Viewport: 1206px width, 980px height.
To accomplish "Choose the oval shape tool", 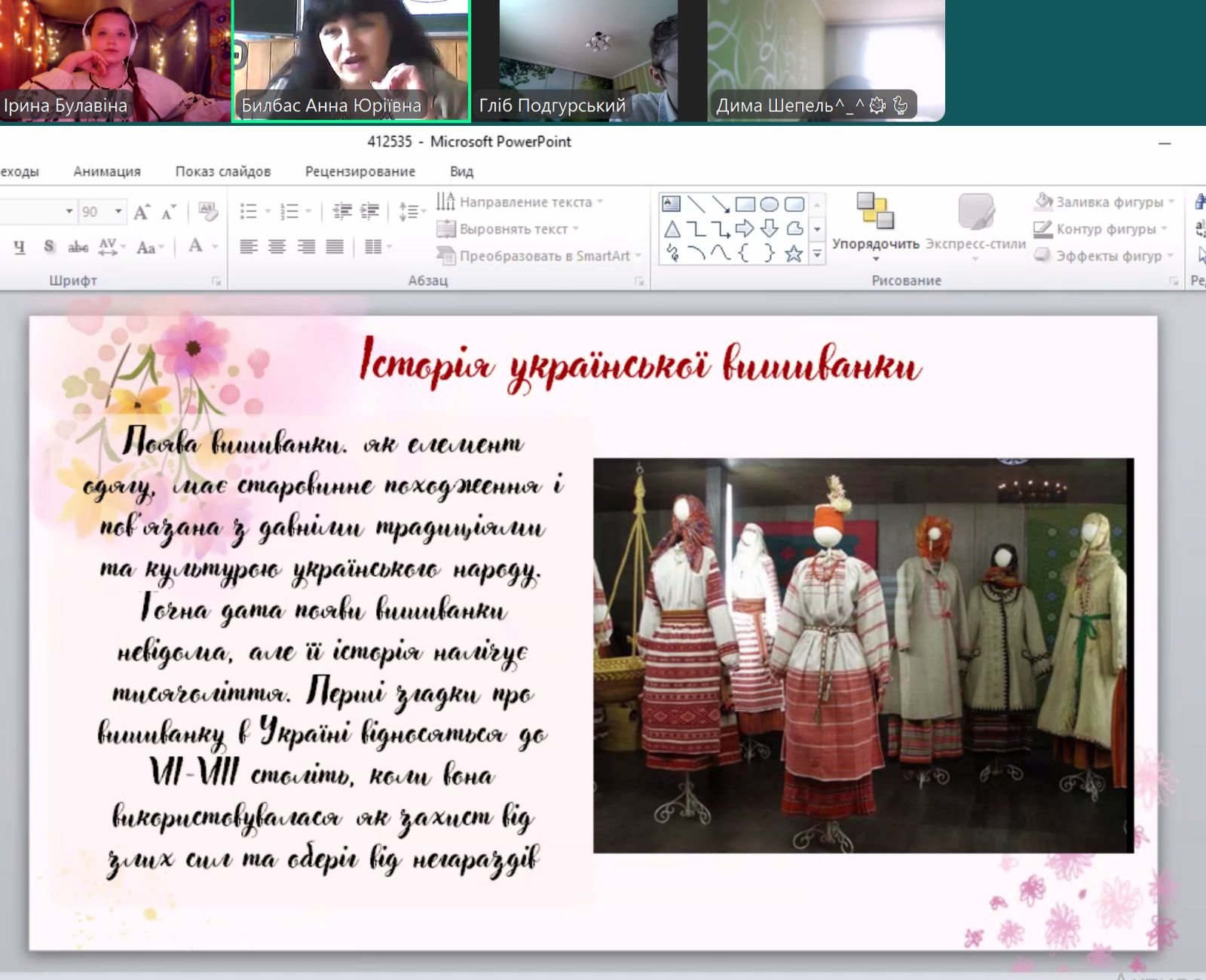I will [x=769, y=204].
